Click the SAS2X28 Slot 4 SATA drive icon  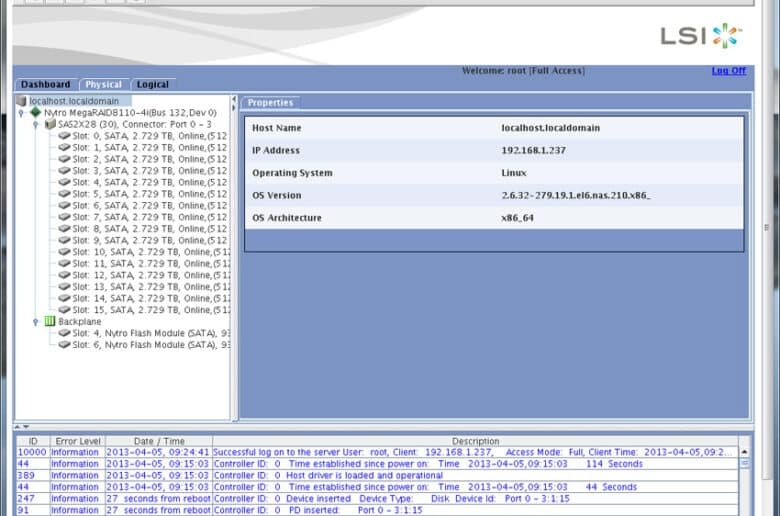64,182
